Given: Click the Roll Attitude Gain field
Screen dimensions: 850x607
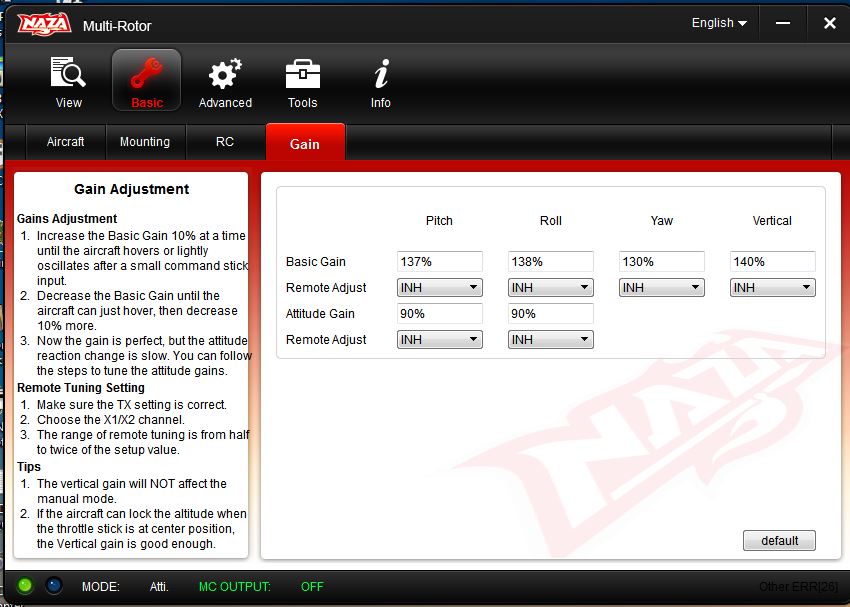Looking at the screenshot, I should (x=550, y=314).
